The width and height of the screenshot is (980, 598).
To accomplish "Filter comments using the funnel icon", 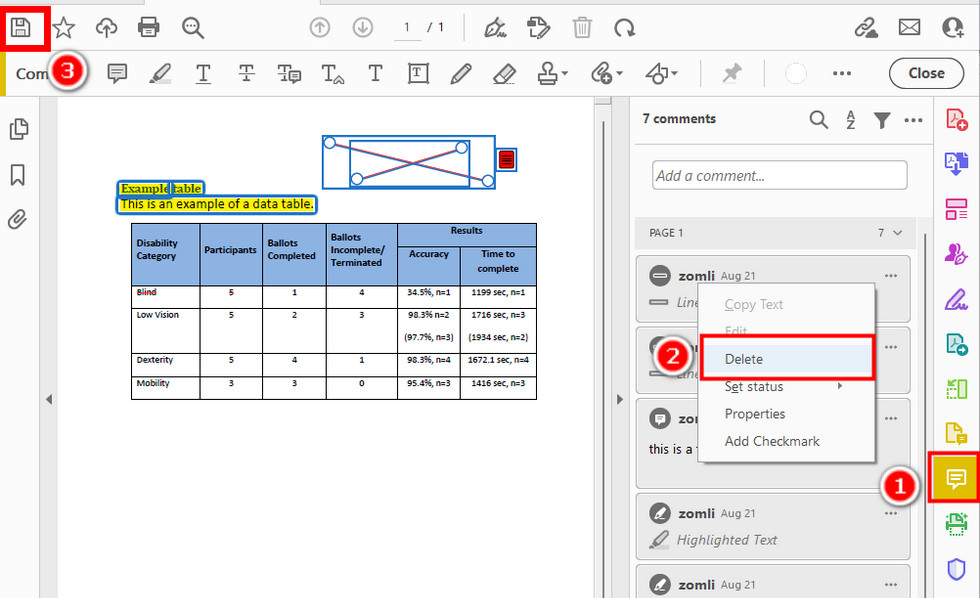I will click(881, 120).
